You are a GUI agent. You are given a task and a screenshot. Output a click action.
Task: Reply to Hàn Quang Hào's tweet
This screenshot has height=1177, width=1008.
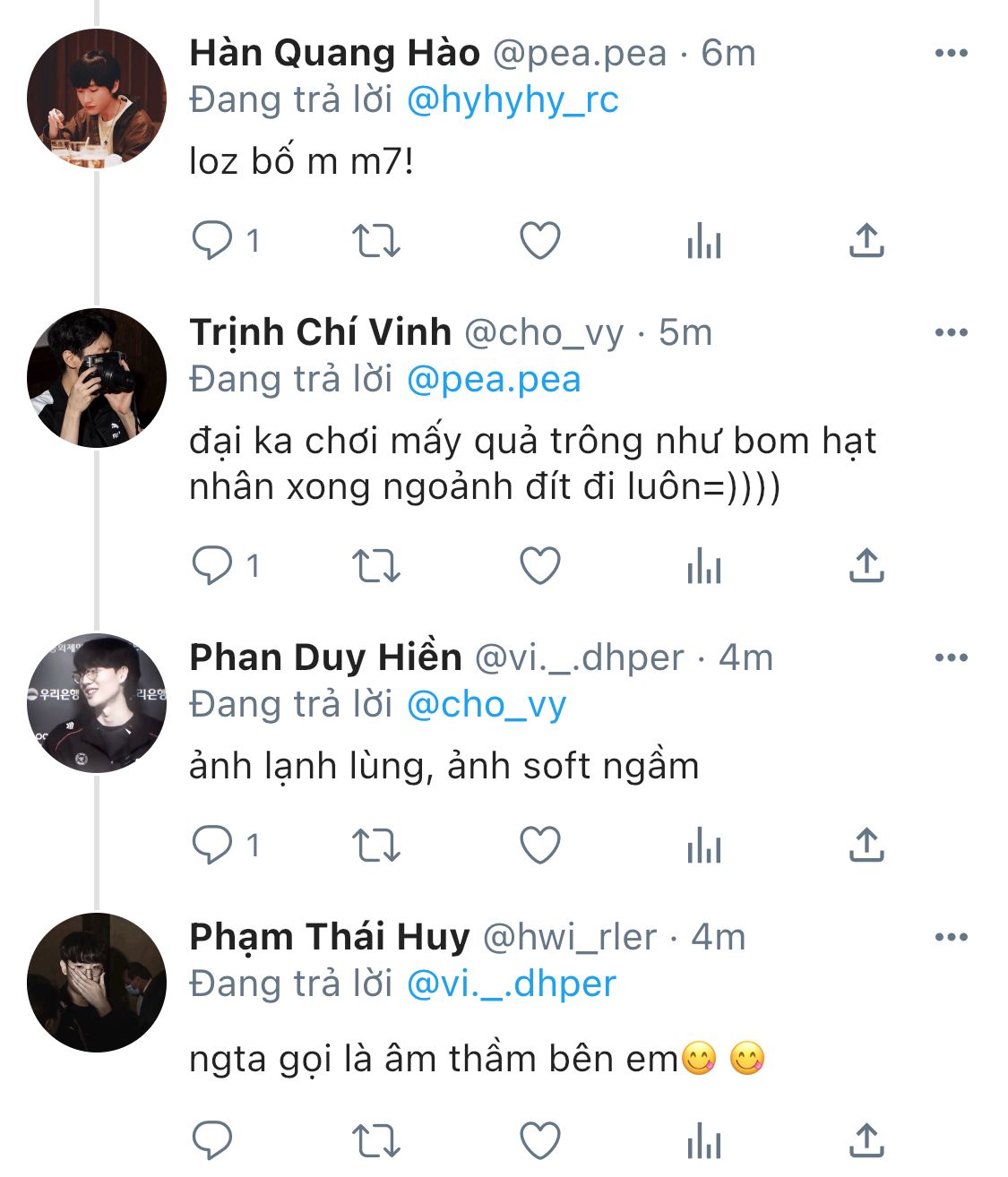(x=212, y=240)
